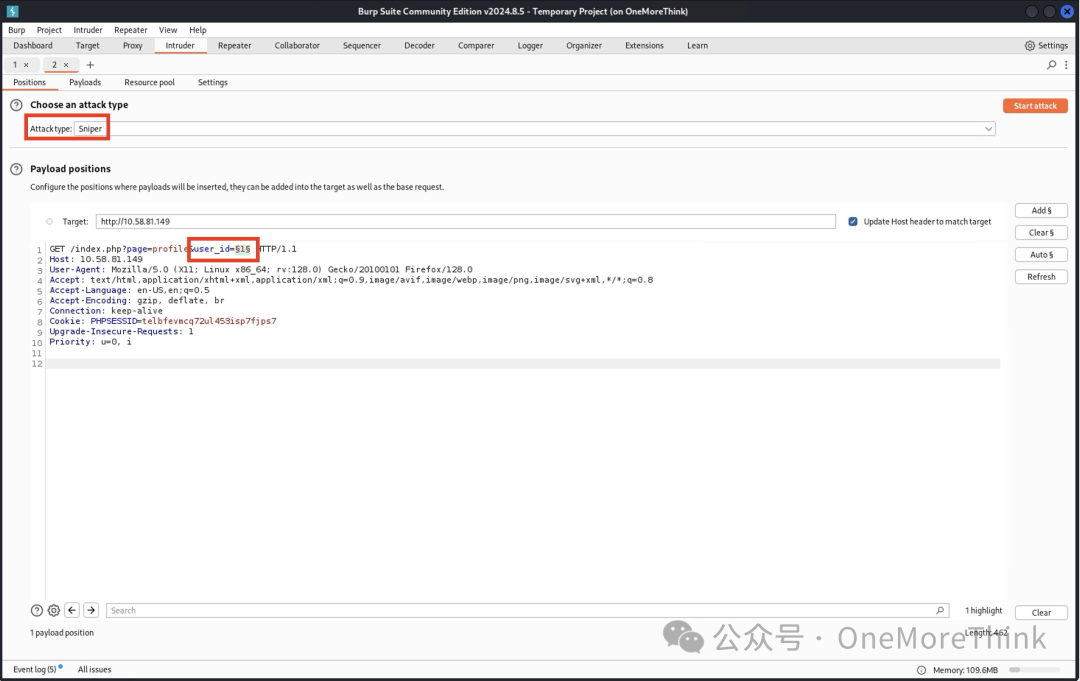Open the Payloads sub-tab
This screenshot has height=681, width=1080.
(x=85, y=82)
